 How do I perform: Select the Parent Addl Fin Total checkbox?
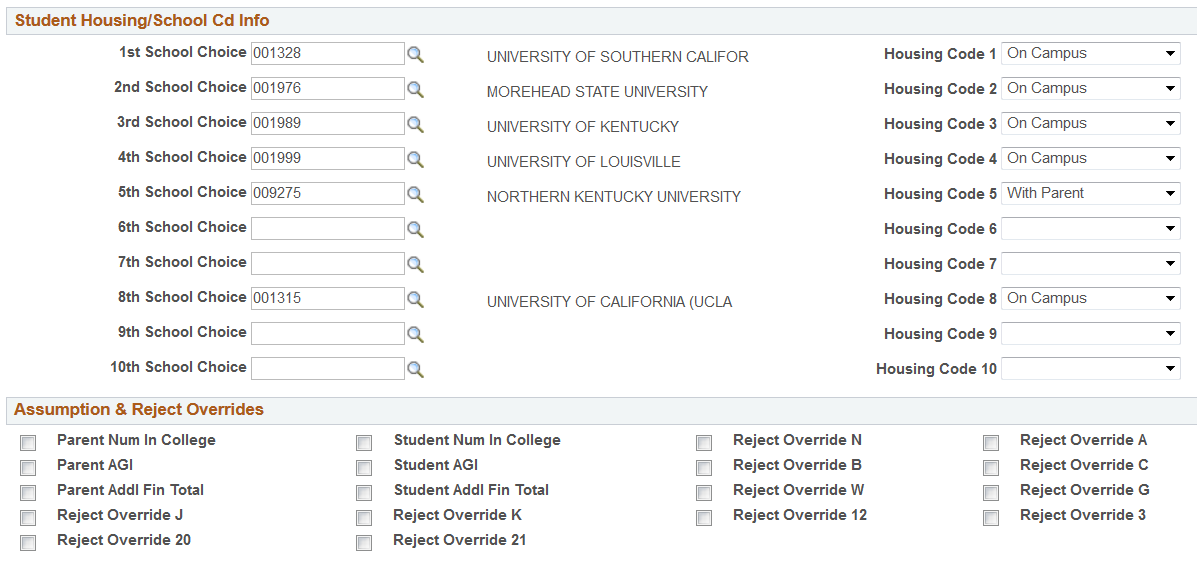pyautogui.click(x=28, y=493)
